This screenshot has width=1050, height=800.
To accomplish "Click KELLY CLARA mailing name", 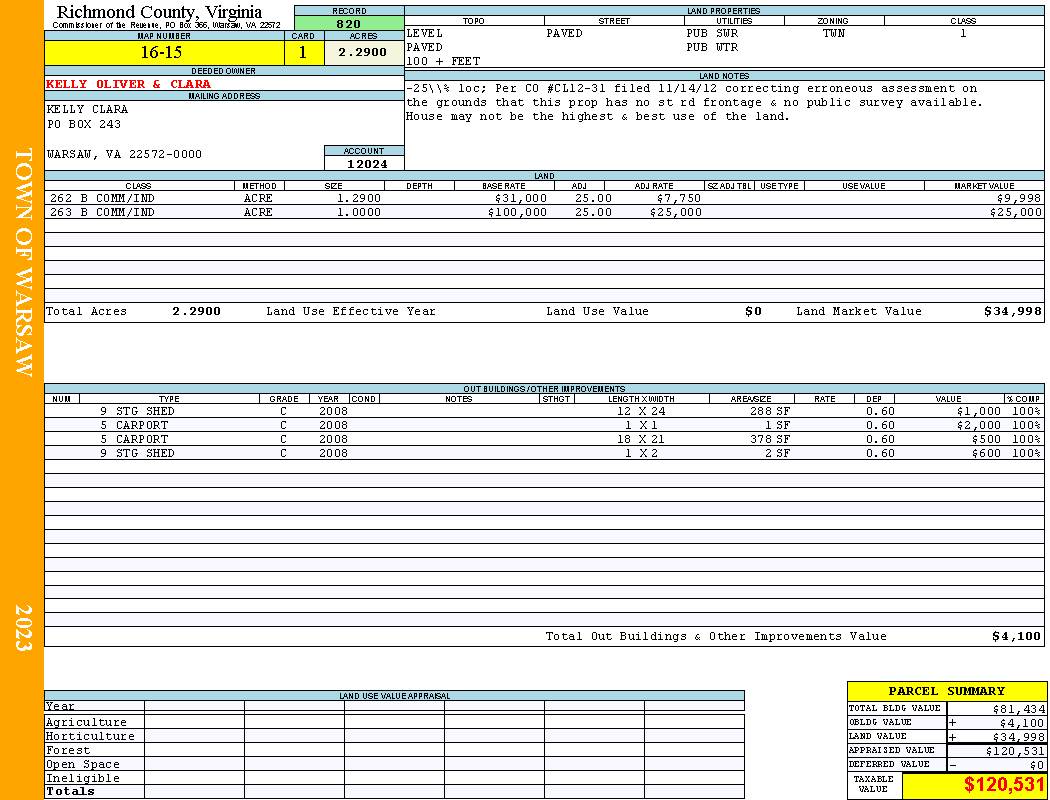I will pyautogui.click(x=87, y=109).
